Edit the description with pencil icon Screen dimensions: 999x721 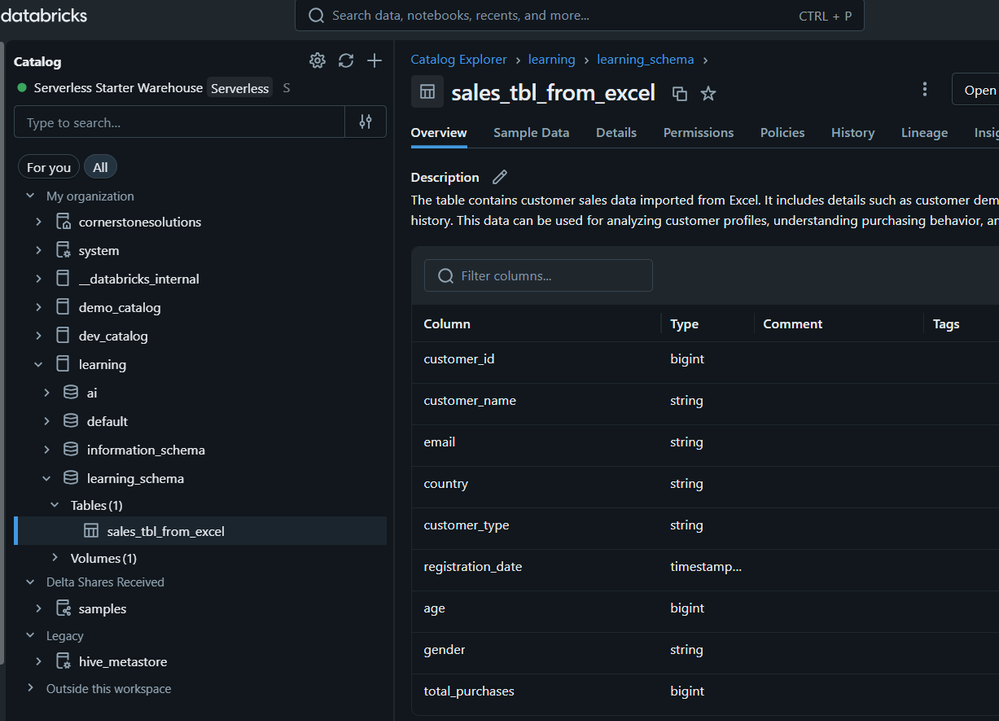coord(500,177)
